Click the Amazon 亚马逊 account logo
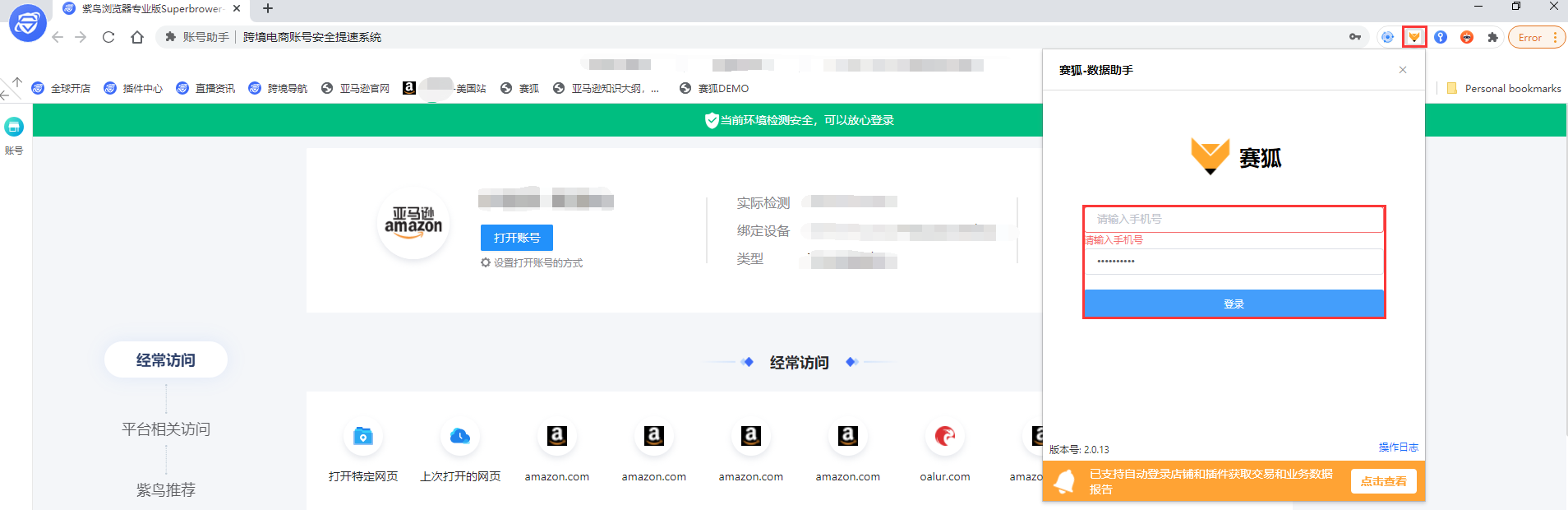This screenshot has width=1568, height=510. [413, 223]
